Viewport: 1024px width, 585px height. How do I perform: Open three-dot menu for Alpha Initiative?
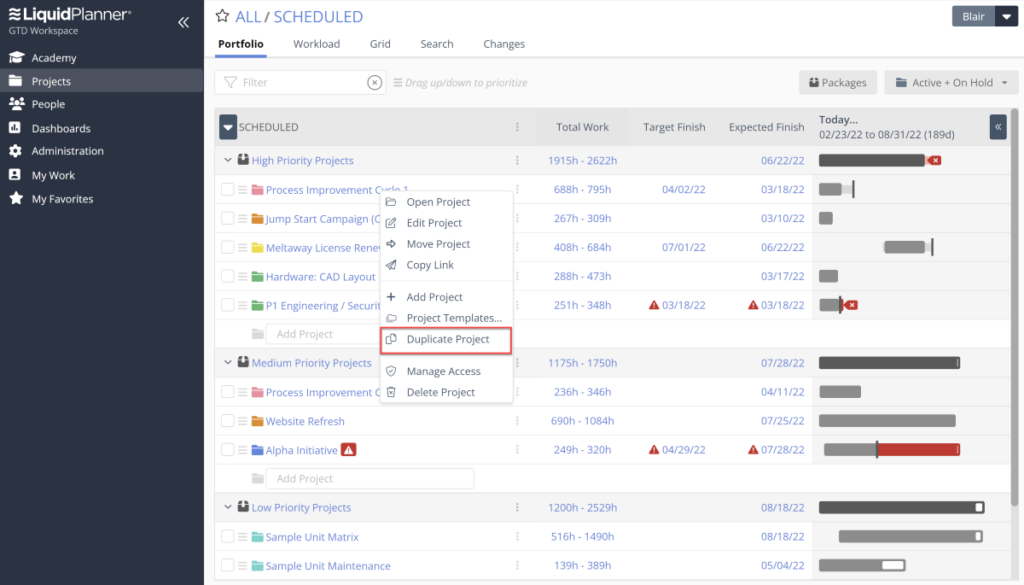(517, 449)
